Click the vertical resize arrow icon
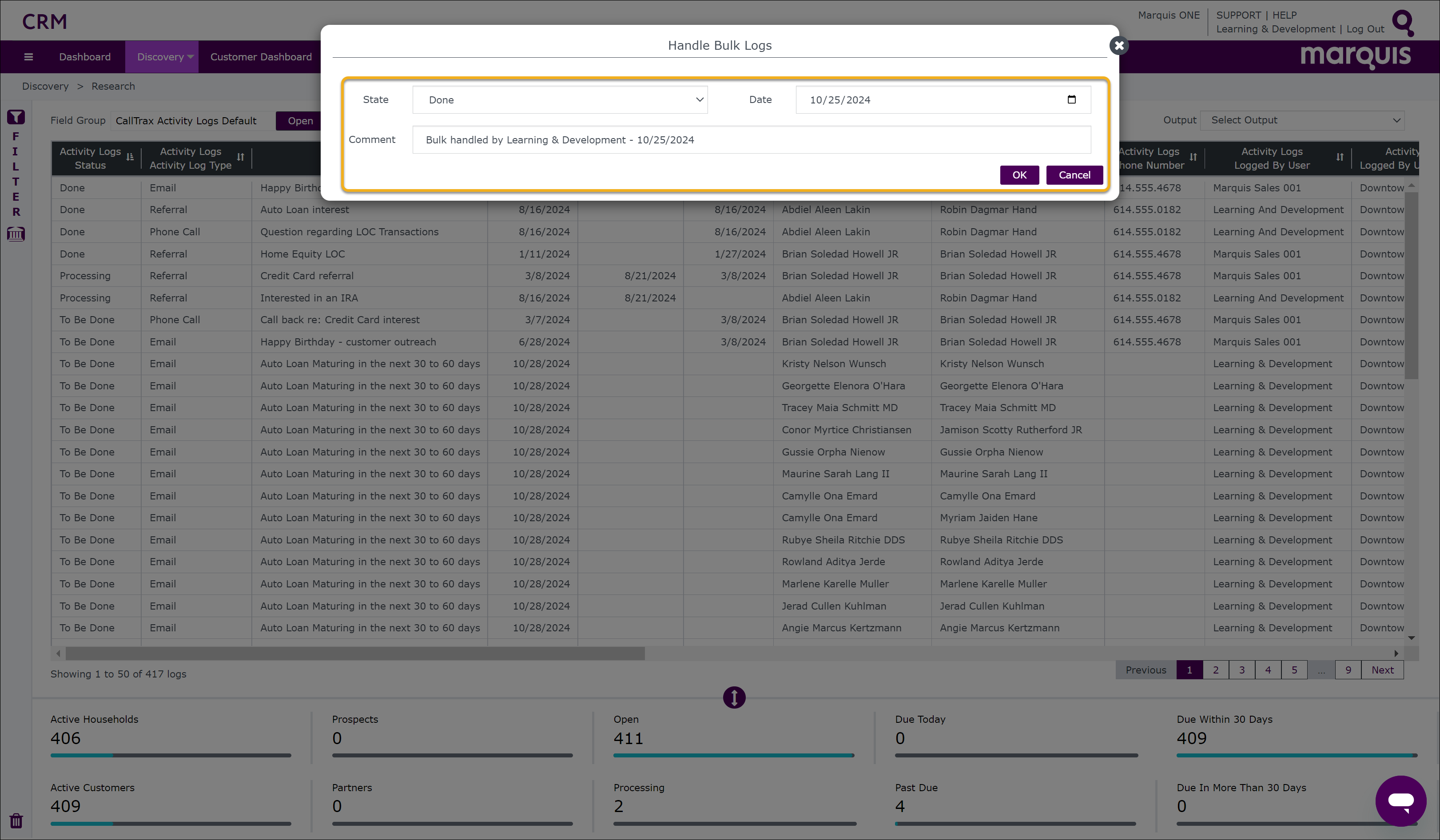This screenshot has height=840, width=1440. pyautogui.click(x=734, y=697)
